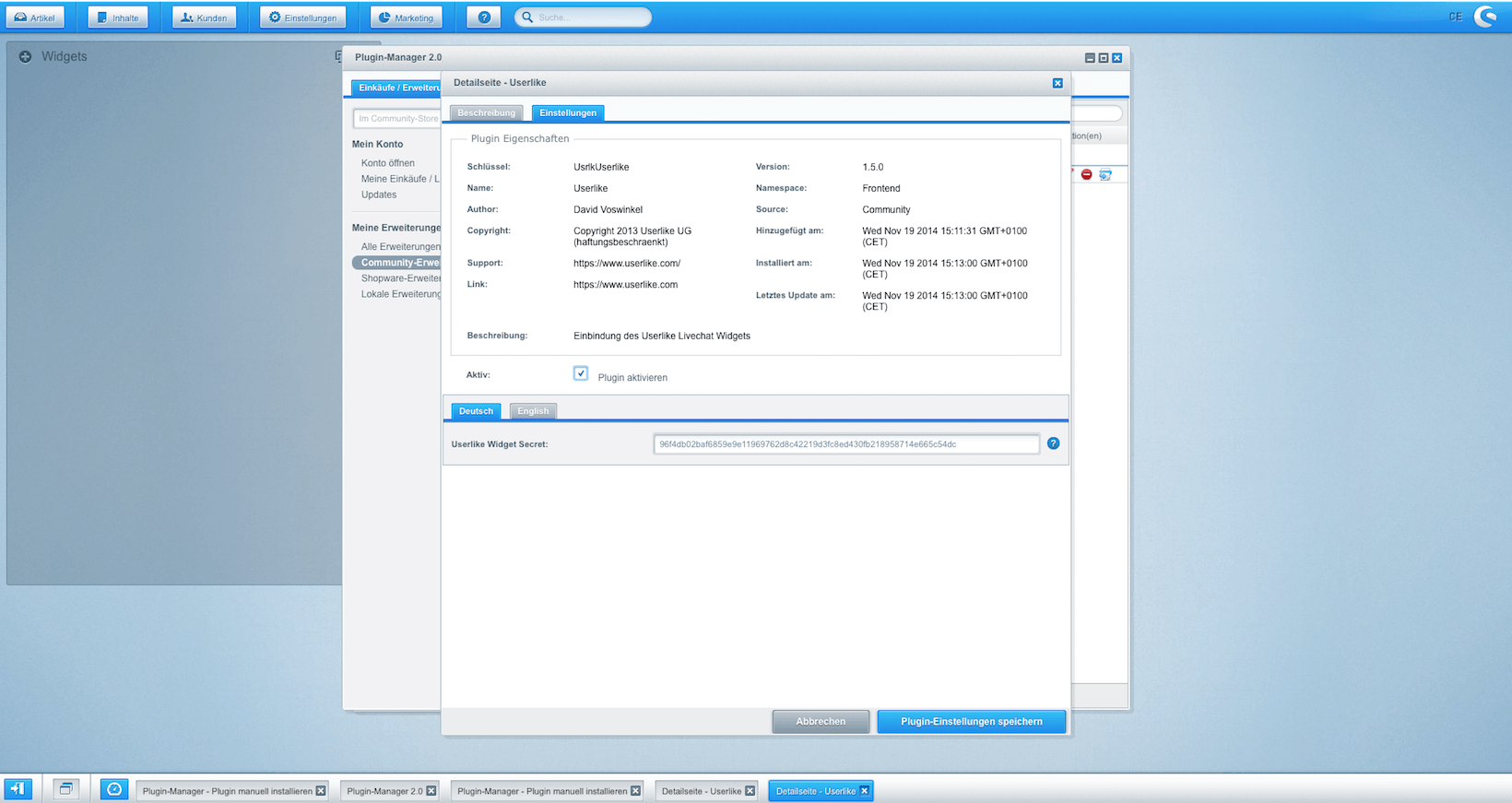Show help for Userlike Widget Secret
Screen dimensions: 1512x803
(1054, 443)
